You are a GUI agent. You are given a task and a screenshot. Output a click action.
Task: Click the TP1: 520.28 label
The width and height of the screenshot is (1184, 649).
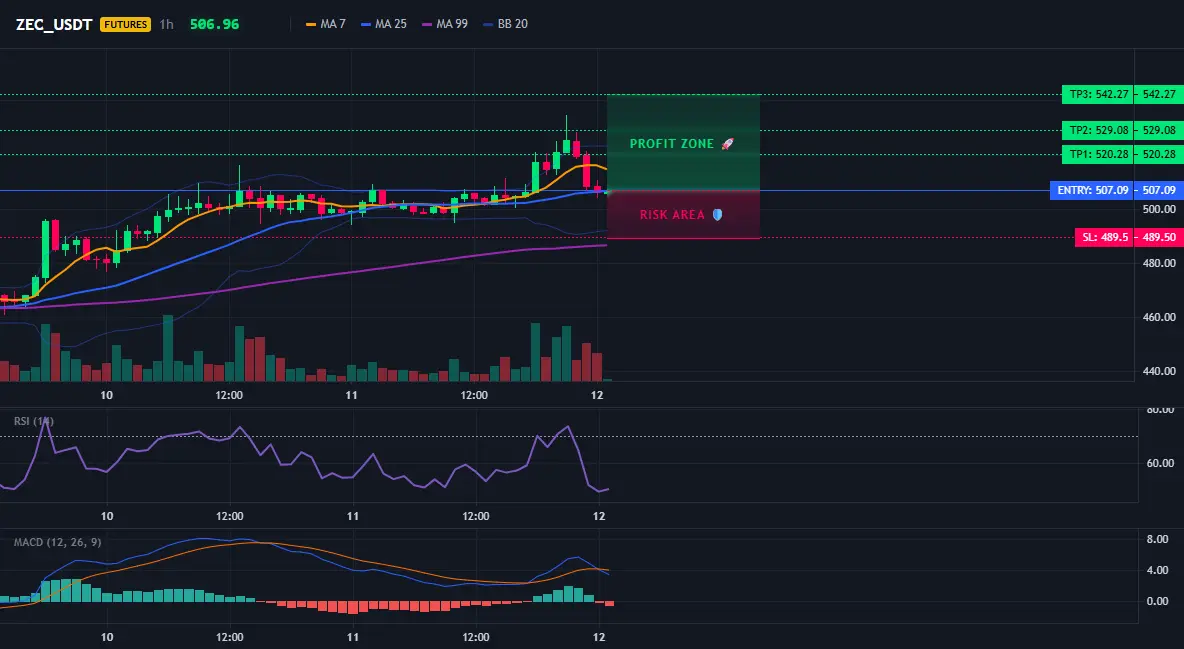coord(1099,154)
